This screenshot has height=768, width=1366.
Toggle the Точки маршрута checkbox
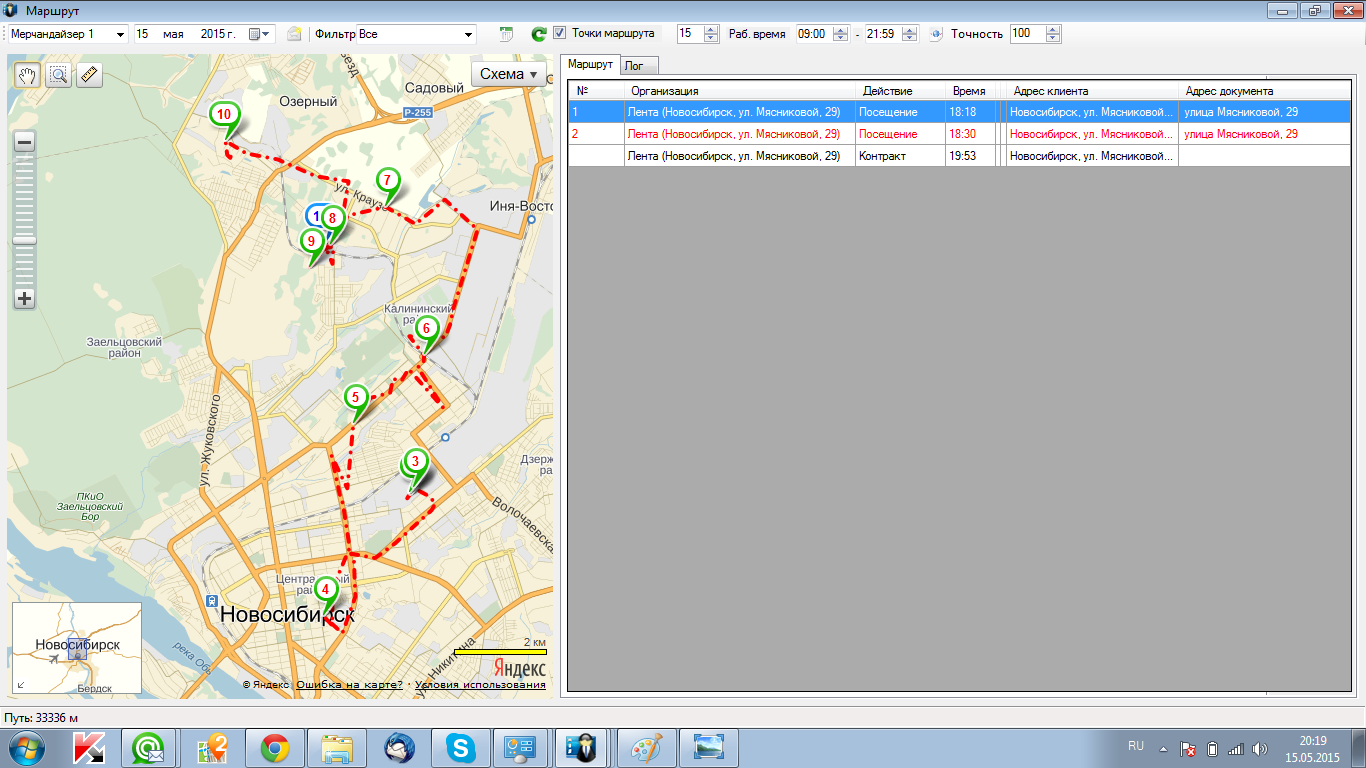click(560, 33)
